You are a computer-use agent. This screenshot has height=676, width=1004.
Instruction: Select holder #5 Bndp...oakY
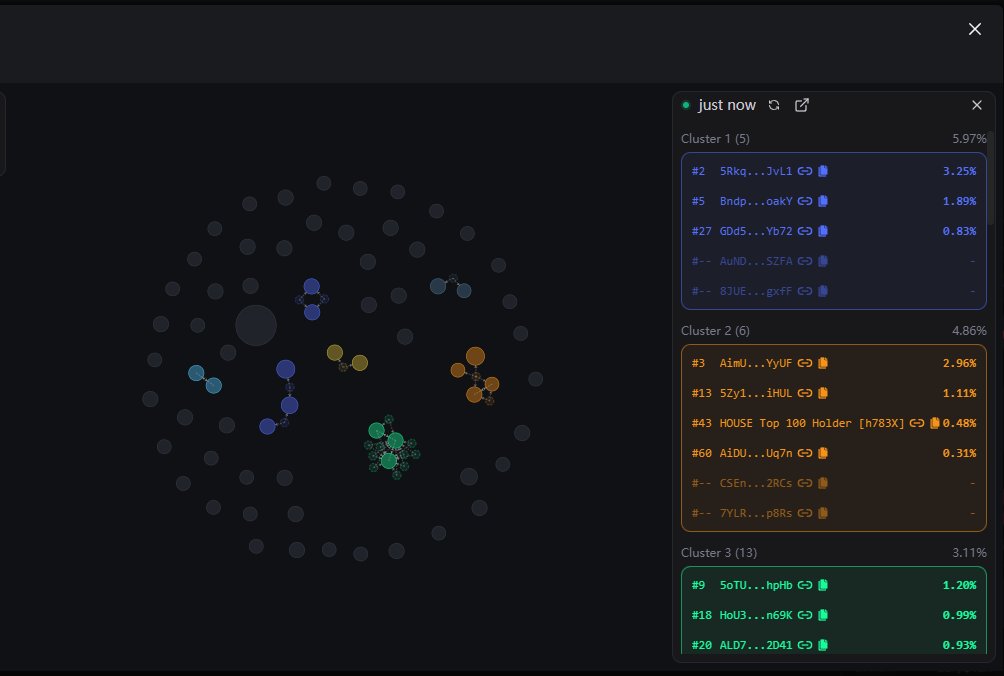pos(834,201)
